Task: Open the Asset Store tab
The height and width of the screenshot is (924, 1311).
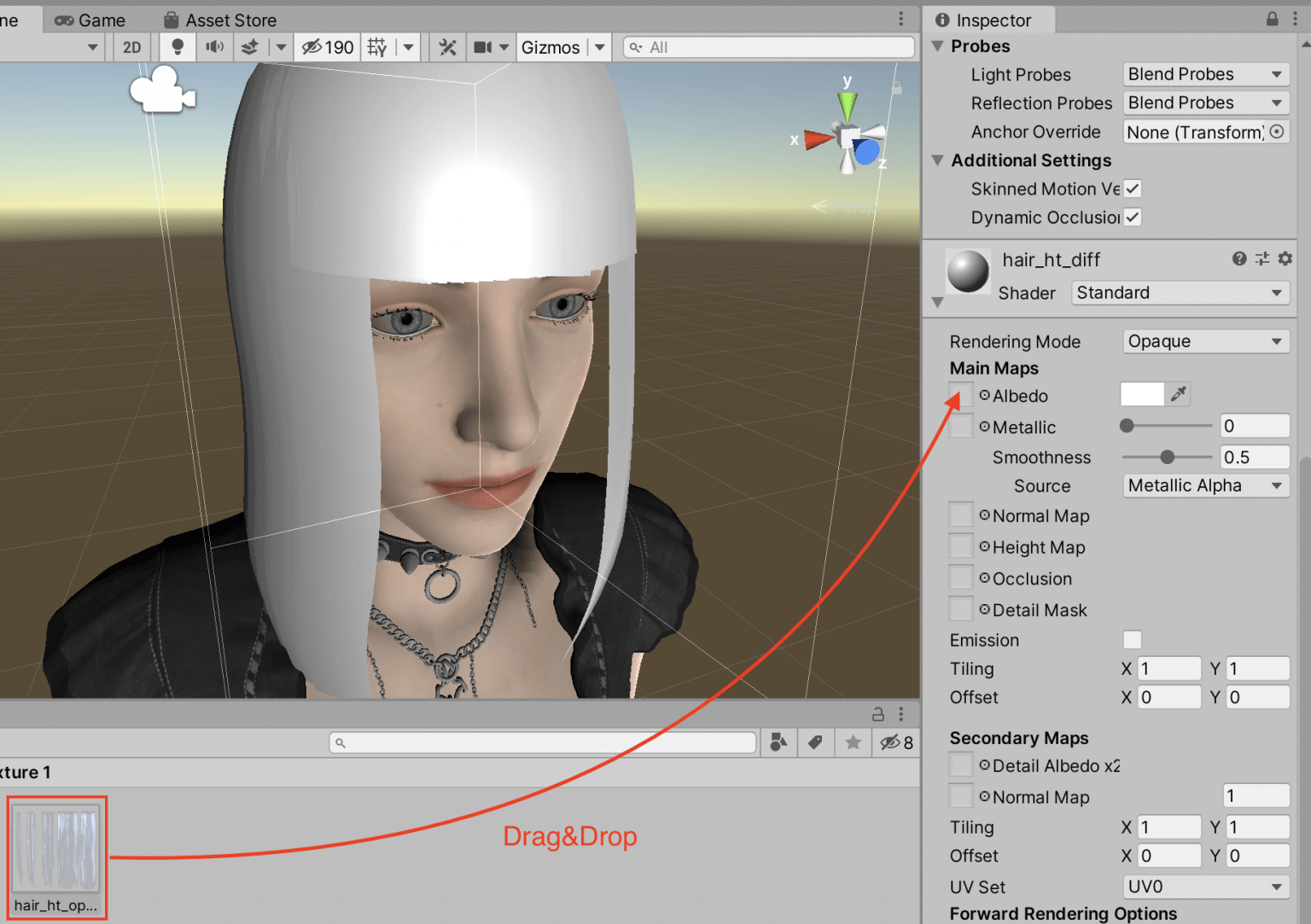Action: tap(219, 19)
